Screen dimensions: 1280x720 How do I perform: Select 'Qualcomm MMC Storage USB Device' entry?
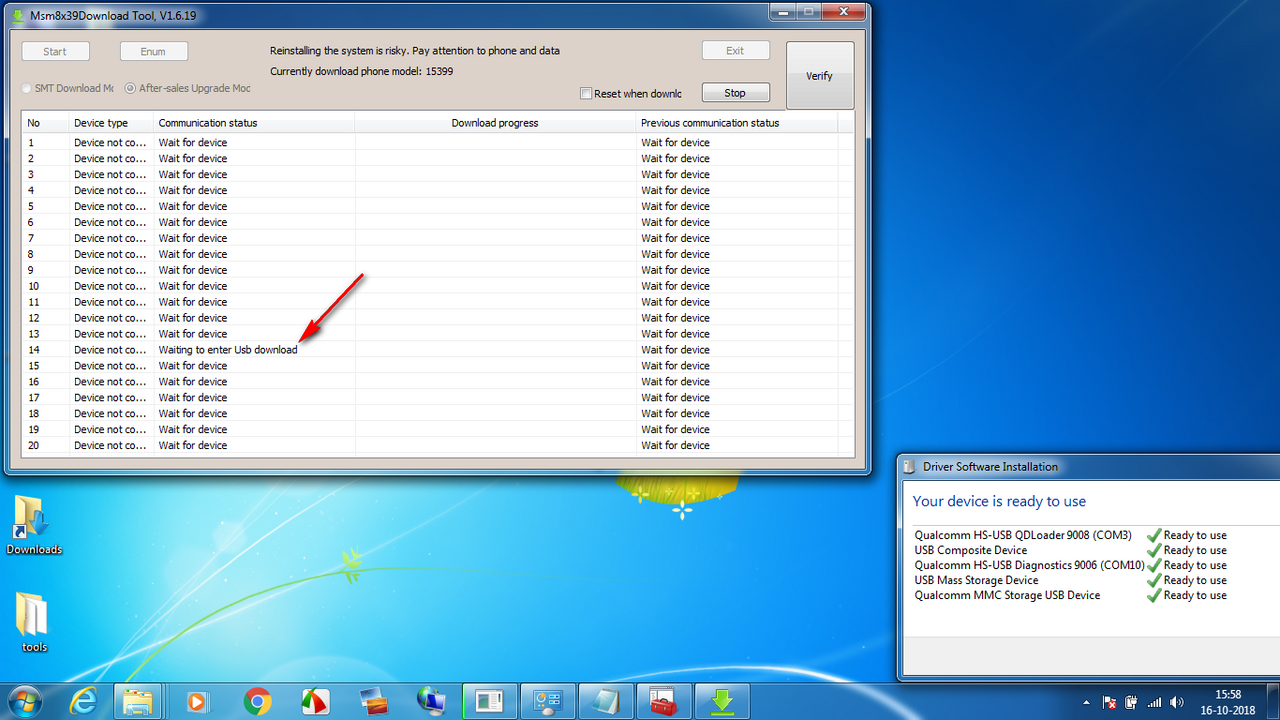pos(1007,595)
